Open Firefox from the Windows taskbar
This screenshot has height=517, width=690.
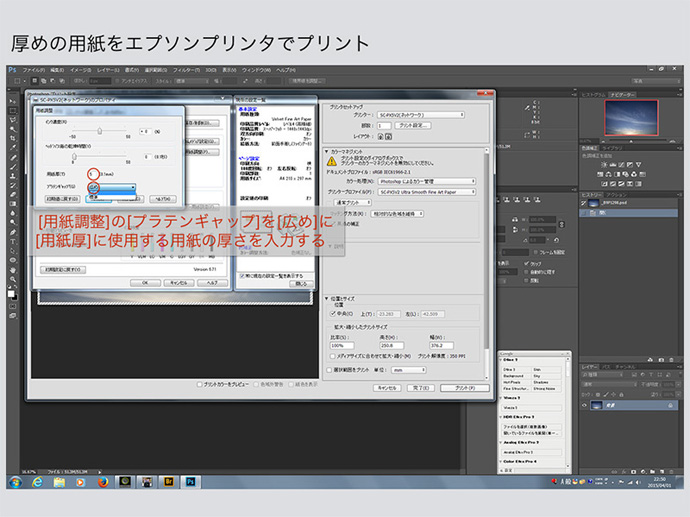[x=101, y=481]
